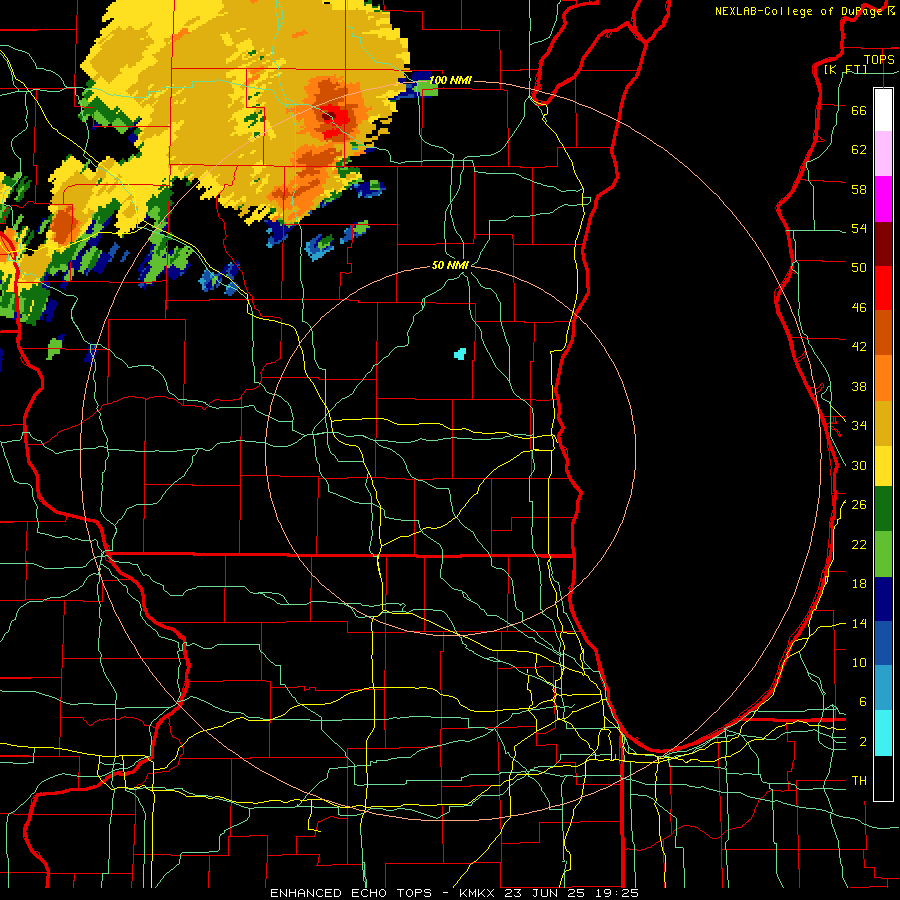Pick the medium blue legend swatch

click(883, 643)
